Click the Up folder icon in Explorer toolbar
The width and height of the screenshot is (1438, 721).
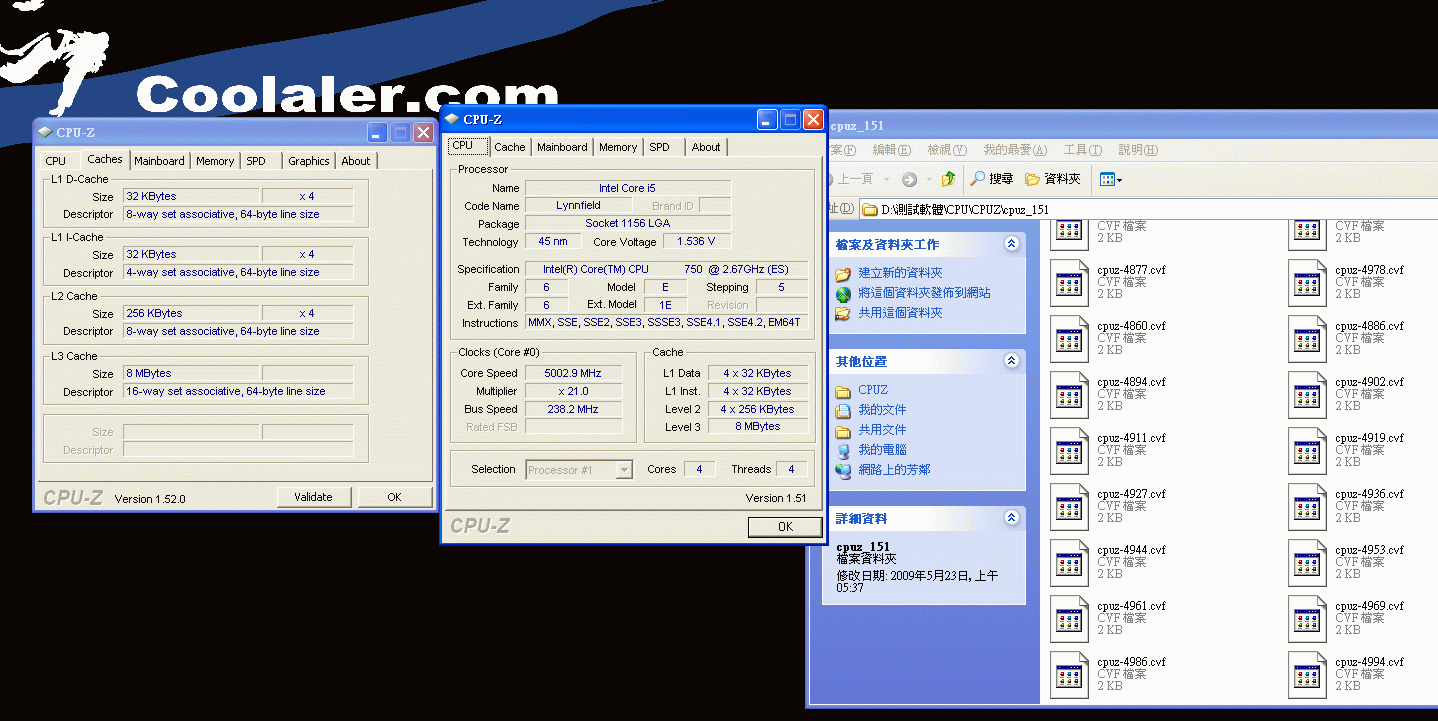[948, 179]
